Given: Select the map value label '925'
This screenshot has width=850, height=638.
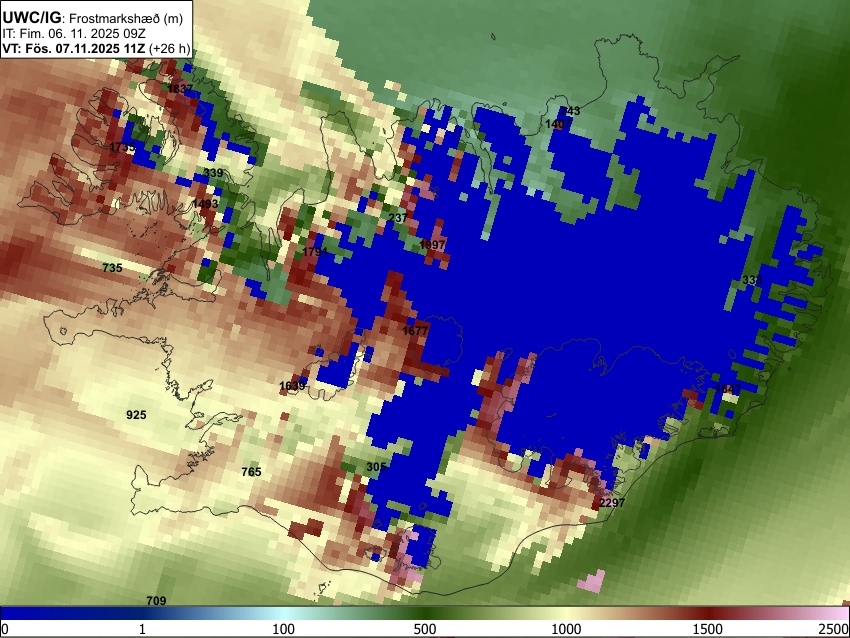Looking at the screenshot, I should click(x=136, y=415).
